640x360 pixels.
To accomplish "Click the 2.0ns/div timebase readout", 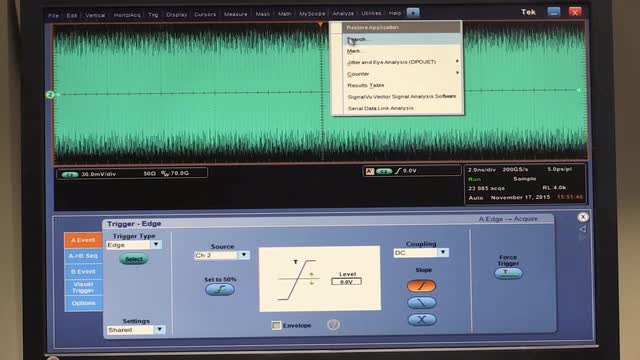I will tap(482, 169).
